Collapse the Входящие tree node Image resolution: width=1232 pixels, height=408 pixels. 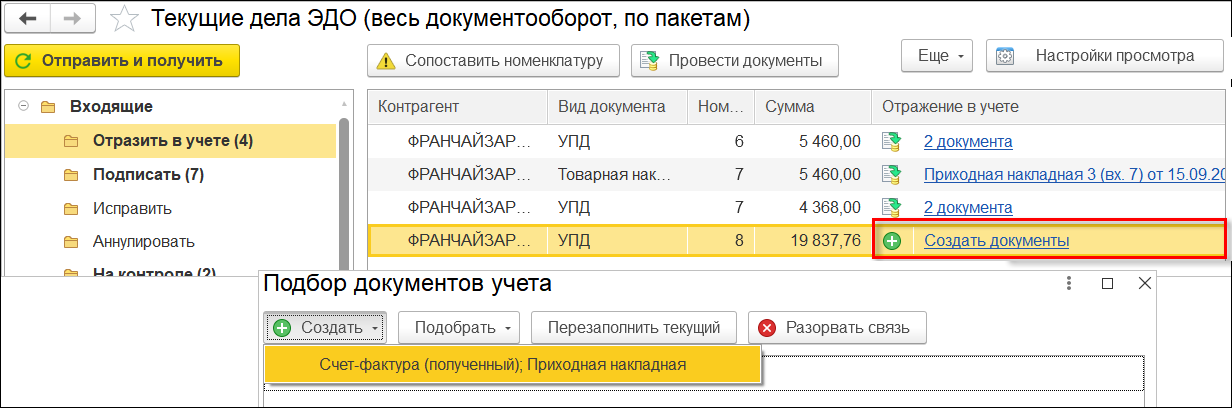point(22,106)
